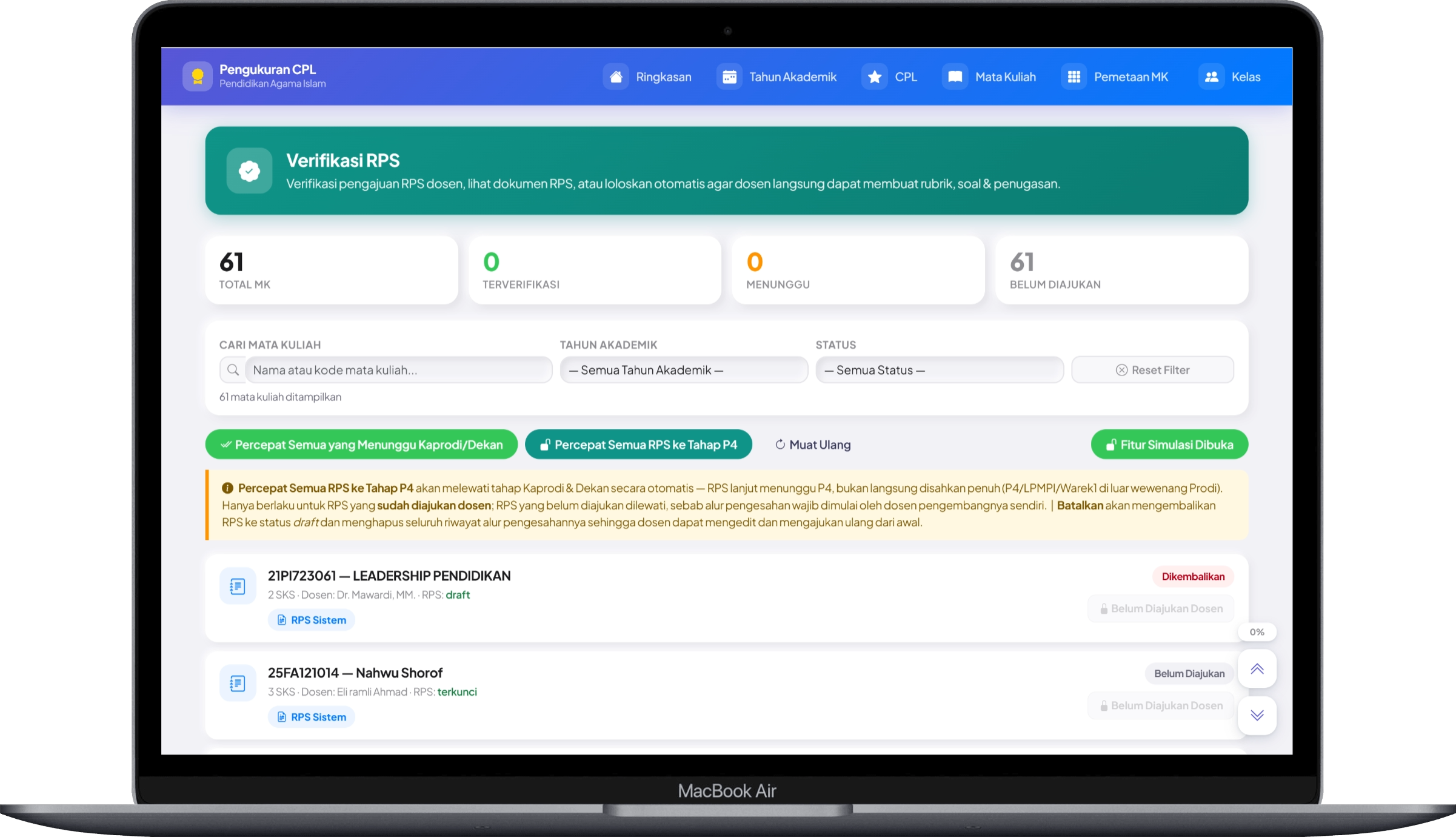The height and width of the screenshot is (837, 1456).
Task: Click the MENUNGGU stat card
Action: coord(858,271)
